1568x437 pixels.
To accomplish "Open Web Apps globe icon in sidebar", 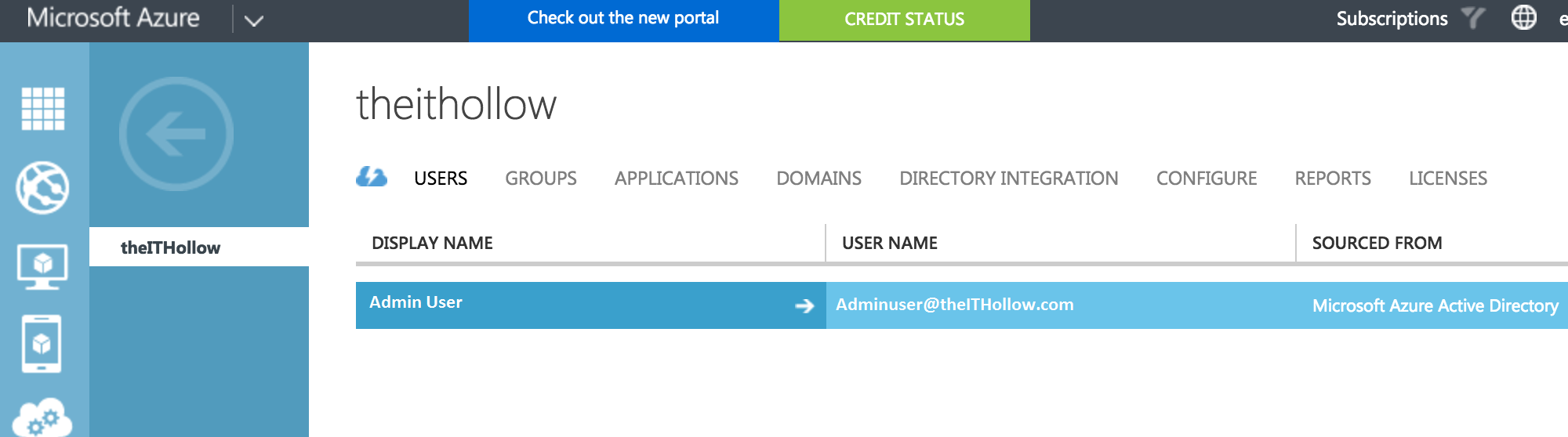I will (x=43, y=188).
